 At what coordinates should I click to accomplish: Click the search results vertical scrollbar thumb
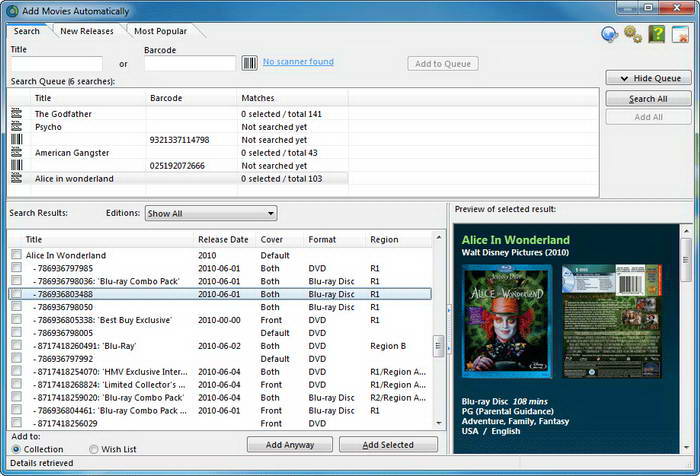[x=438, y=346]
